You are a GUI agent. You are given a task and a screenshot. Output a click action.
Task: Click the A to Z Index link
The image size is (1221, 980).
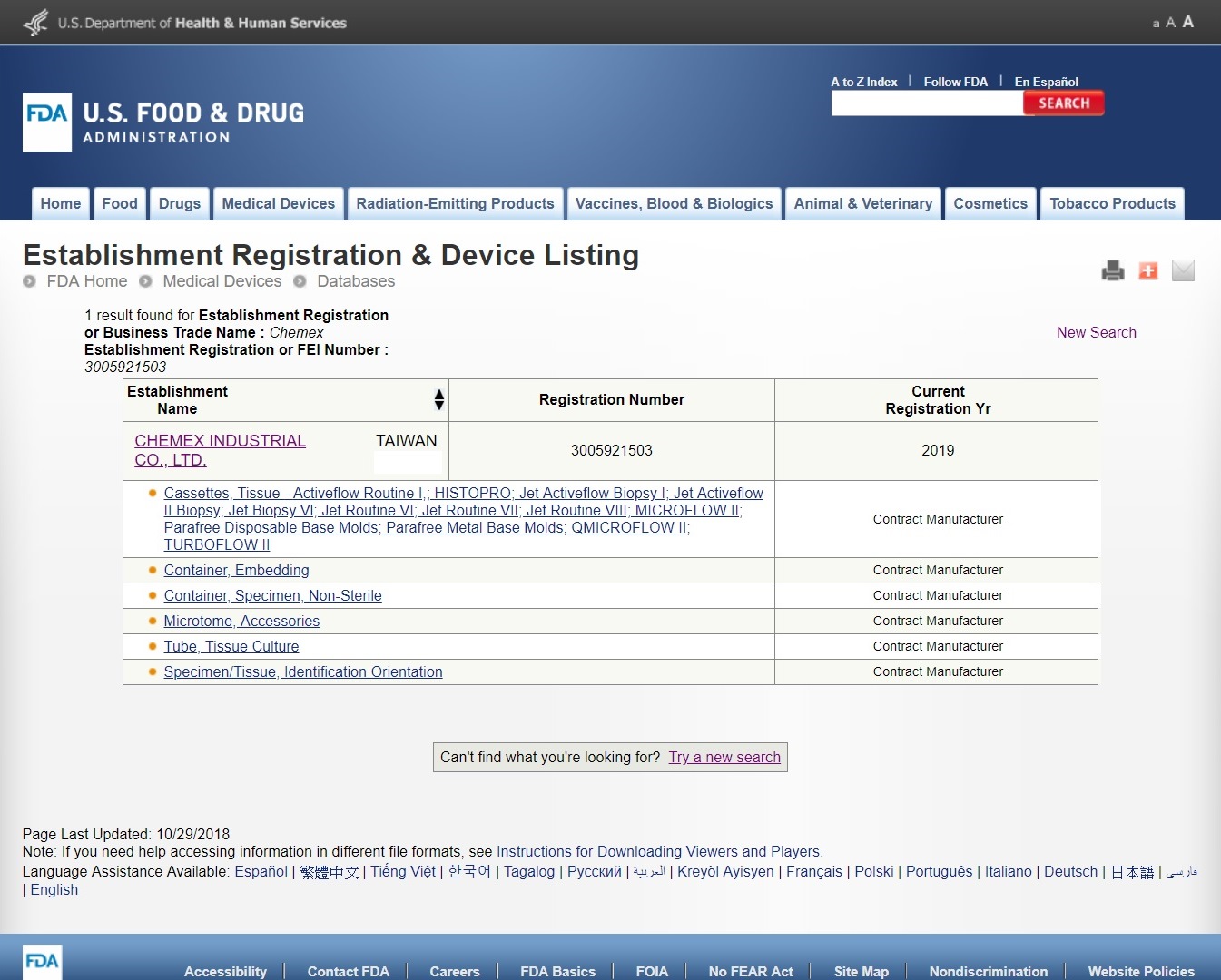click(864, 82)
